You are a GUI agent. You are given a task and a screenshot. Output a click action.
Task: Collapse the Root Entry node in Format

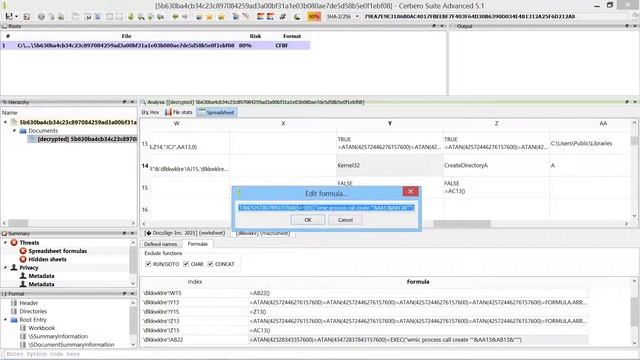(x=5, y=320)
